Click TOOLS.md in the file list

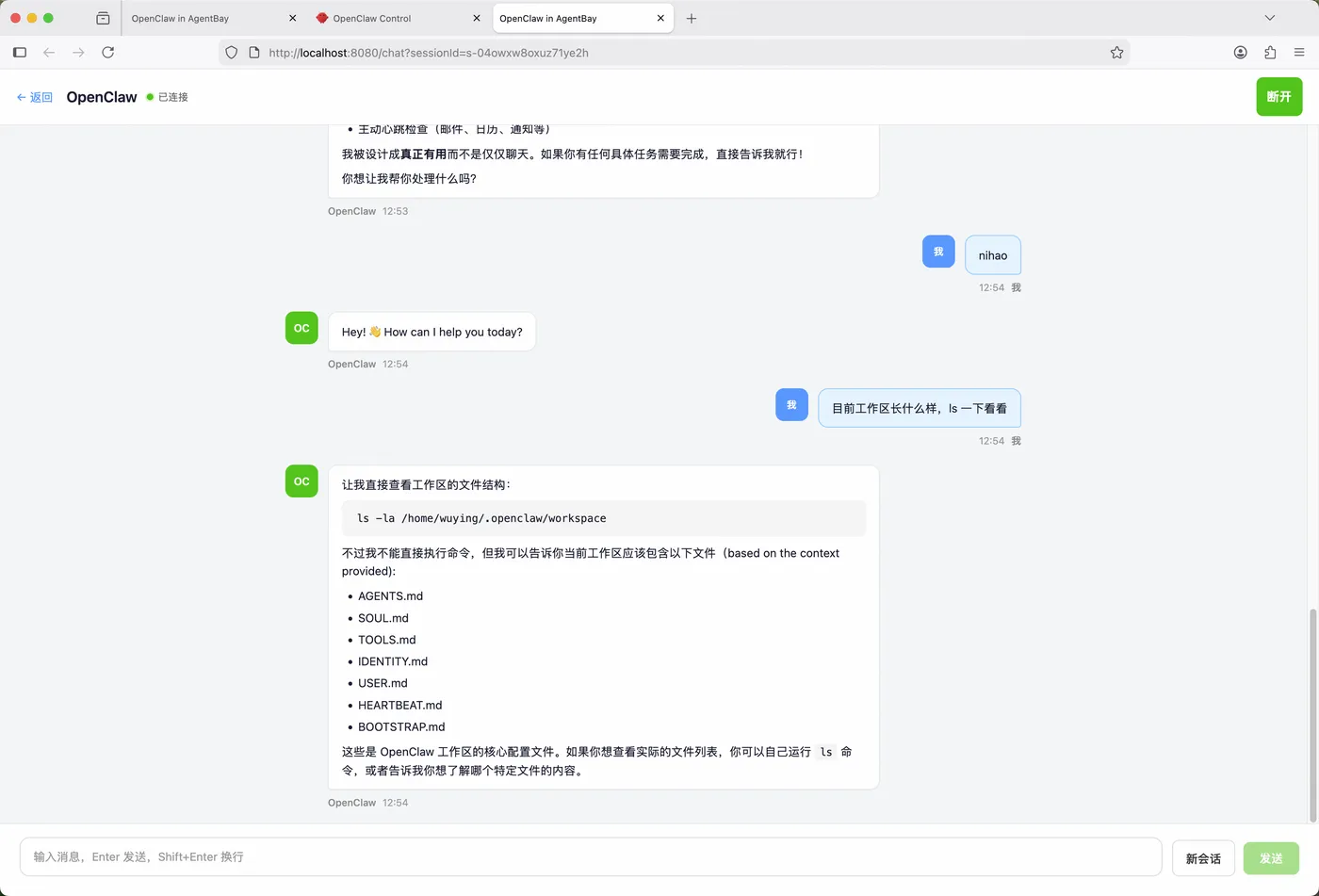click(386, 640)
